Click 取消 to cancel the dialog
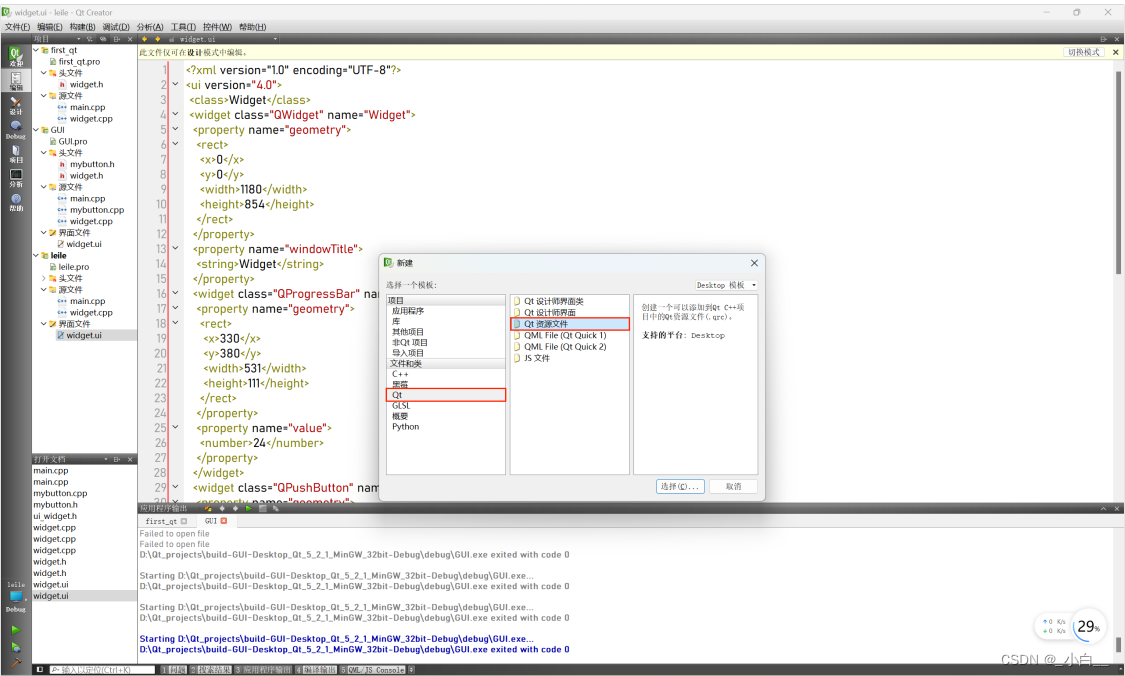The height and width of the screenshot is (676, 1125). tap(733, 487)
